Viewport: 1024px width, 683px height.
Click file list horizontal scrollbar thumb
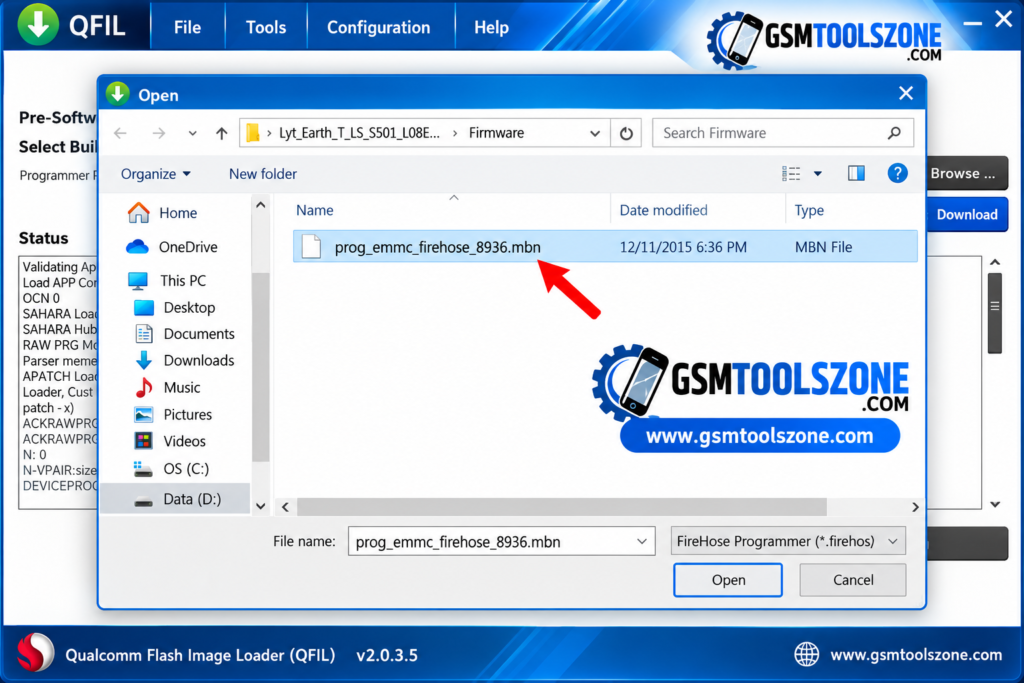(x=562, y=507)
